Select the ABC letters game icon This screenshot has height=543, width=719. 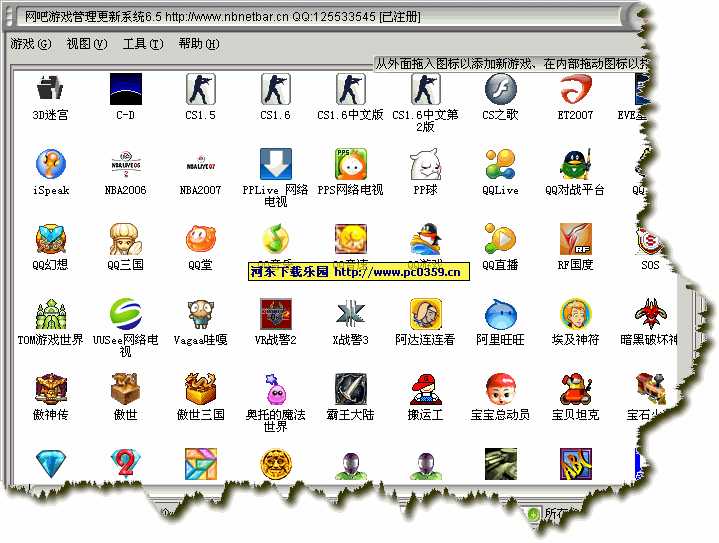coord(575,464)
